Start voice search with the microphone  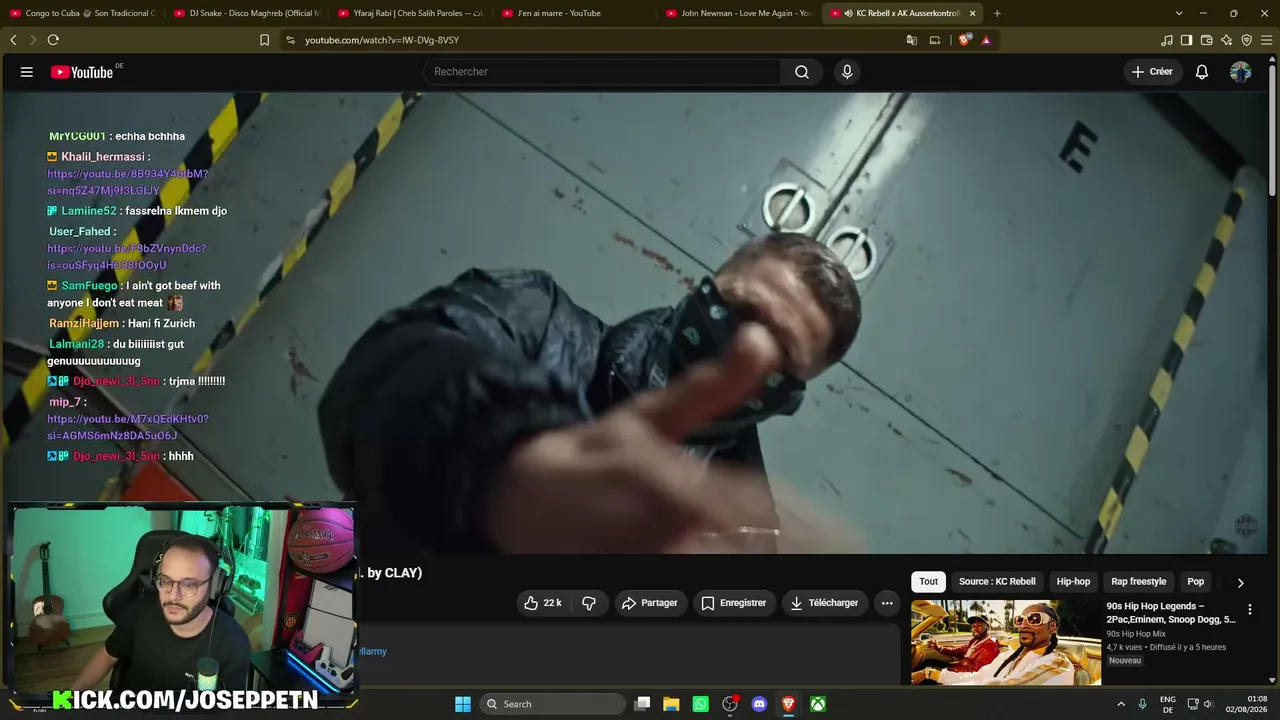click(x=847, y=72)
